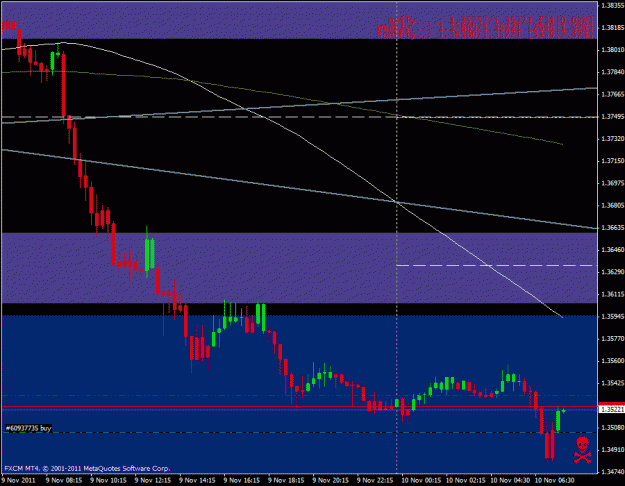Image resolution: width=625 pixels, height=486 pixels.
Task: Select the black dashed buy order line
Action: pos(299,433)
